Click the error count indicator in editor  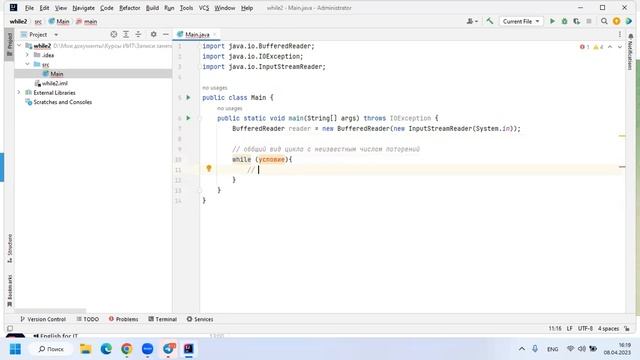coord(584,47)
